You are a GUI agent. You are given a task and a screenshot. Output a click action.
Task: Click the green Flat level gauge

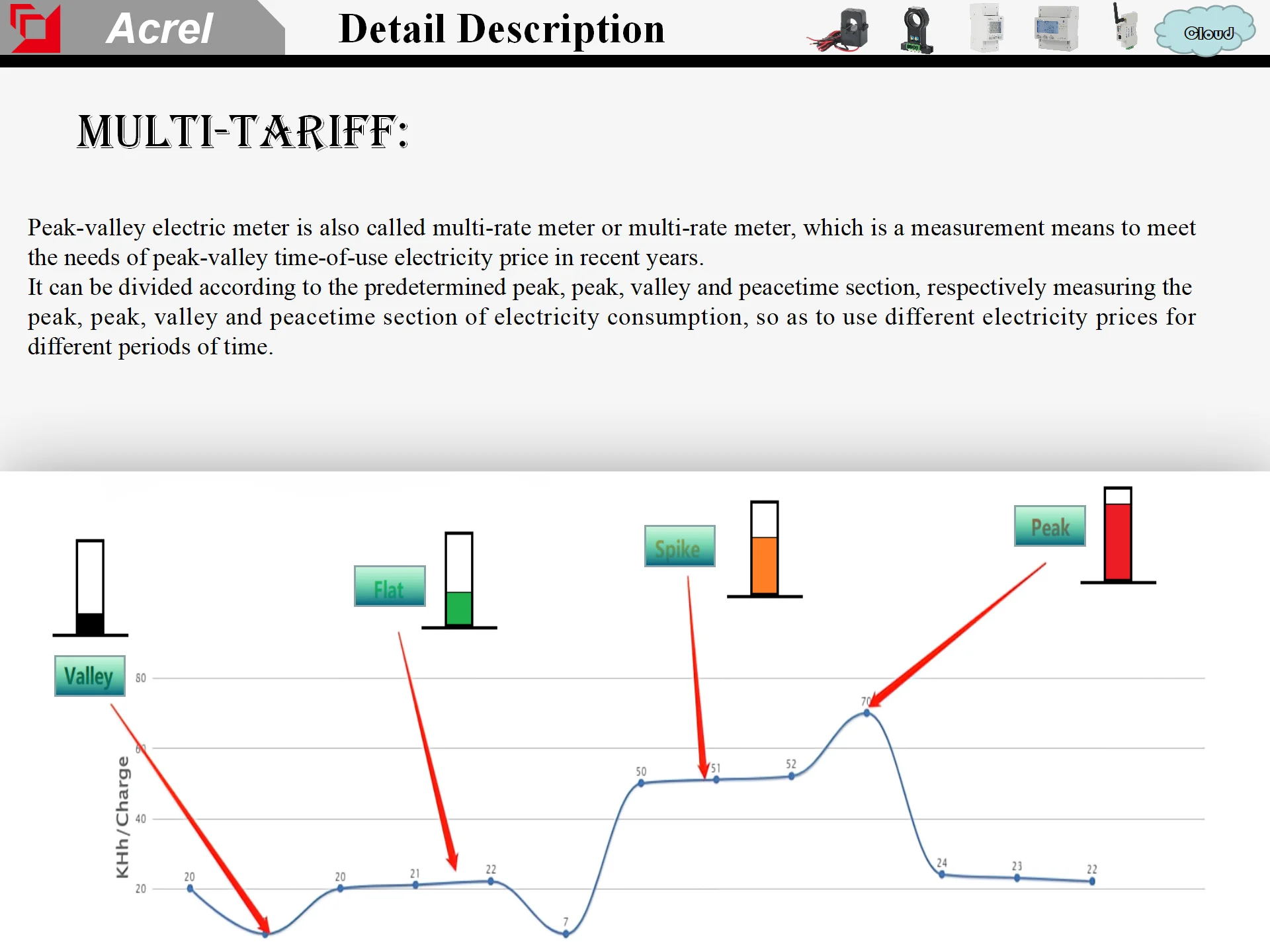pos(459,580)
